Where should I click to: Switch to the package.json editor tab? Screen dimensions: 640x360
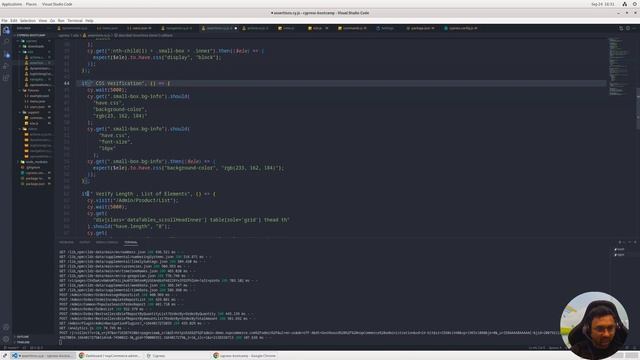tap(420, 28)
